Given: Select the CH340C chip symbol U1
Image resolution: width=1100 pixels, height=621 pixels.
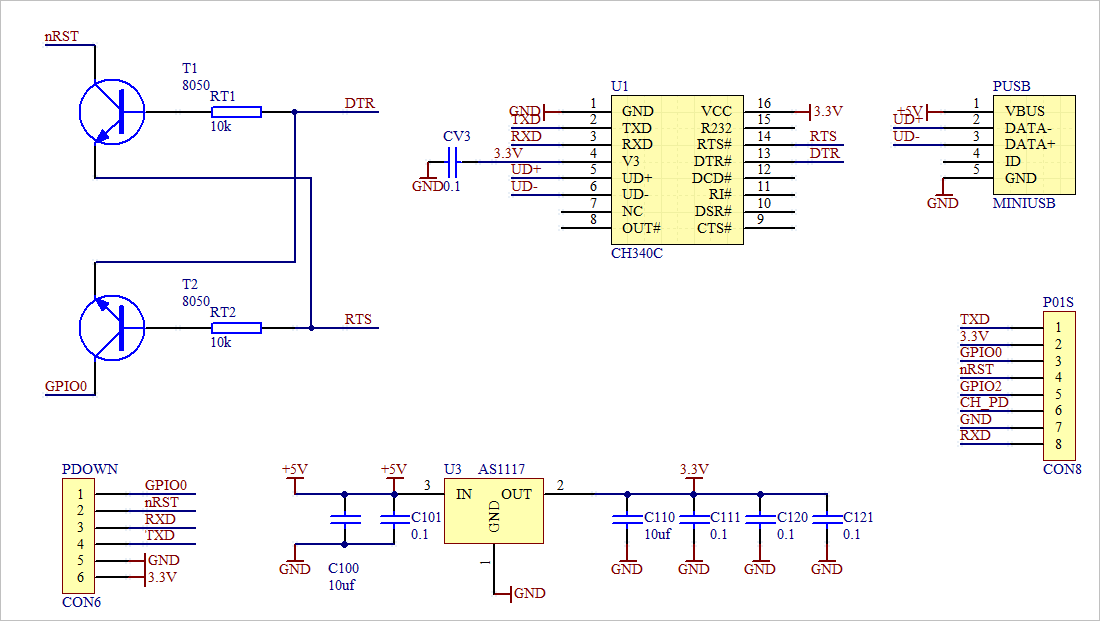Looking at the screenshot, I should click(x=675, y=170).
